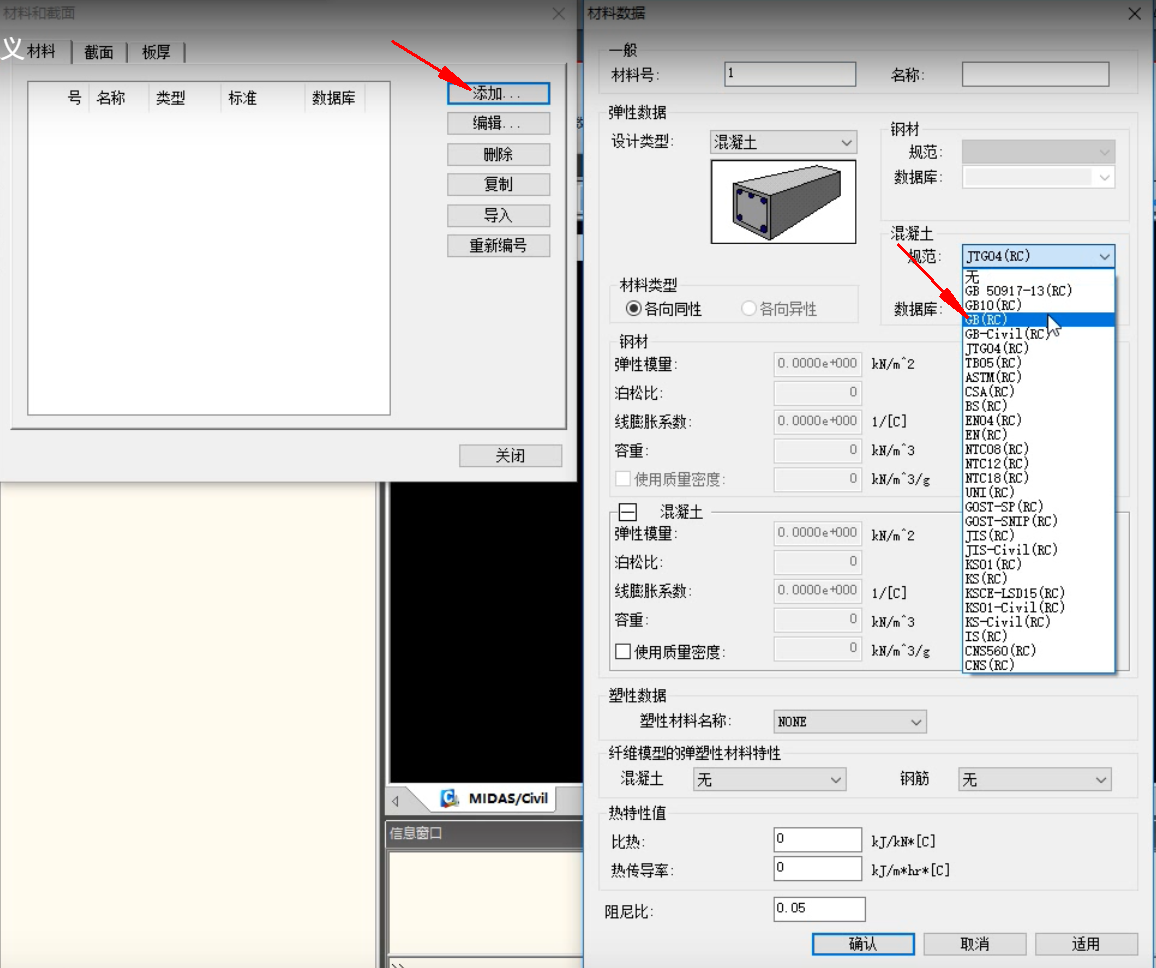1156x968 pixels.
Task: Select 无 in code dropdown list
Action: pos(1039,276)
